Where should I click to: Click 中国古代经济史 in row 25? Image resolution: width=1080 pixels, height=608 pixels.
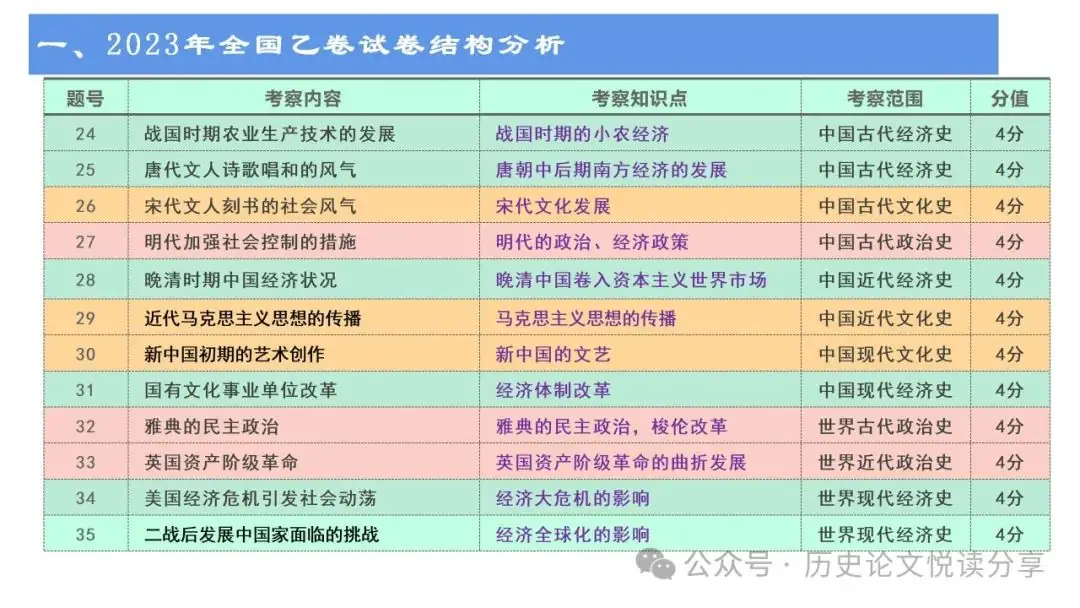[885, 169]
